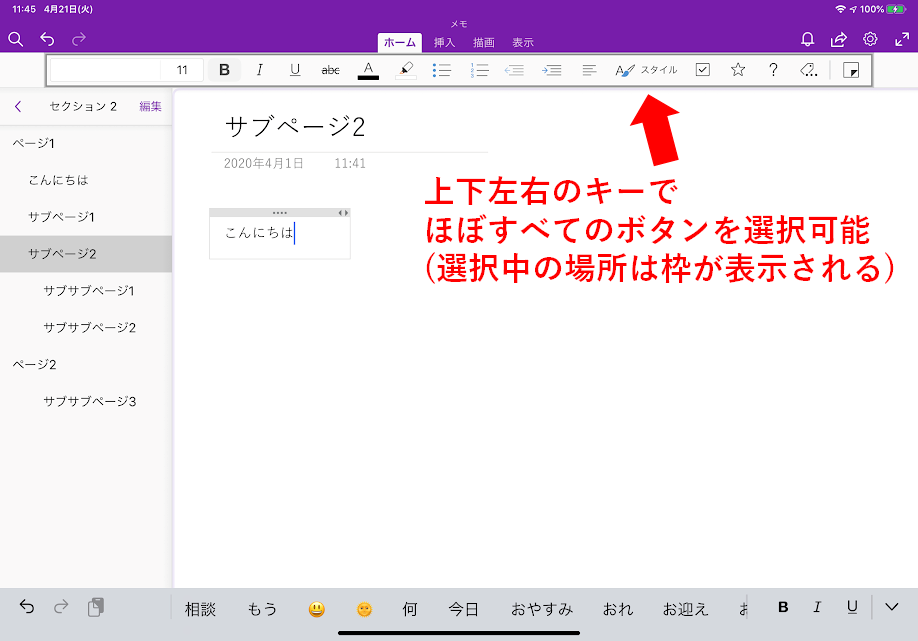The width and height of the screenshot is (918, 641).
Task: Insert numbered list
Action: coord(479,70)
